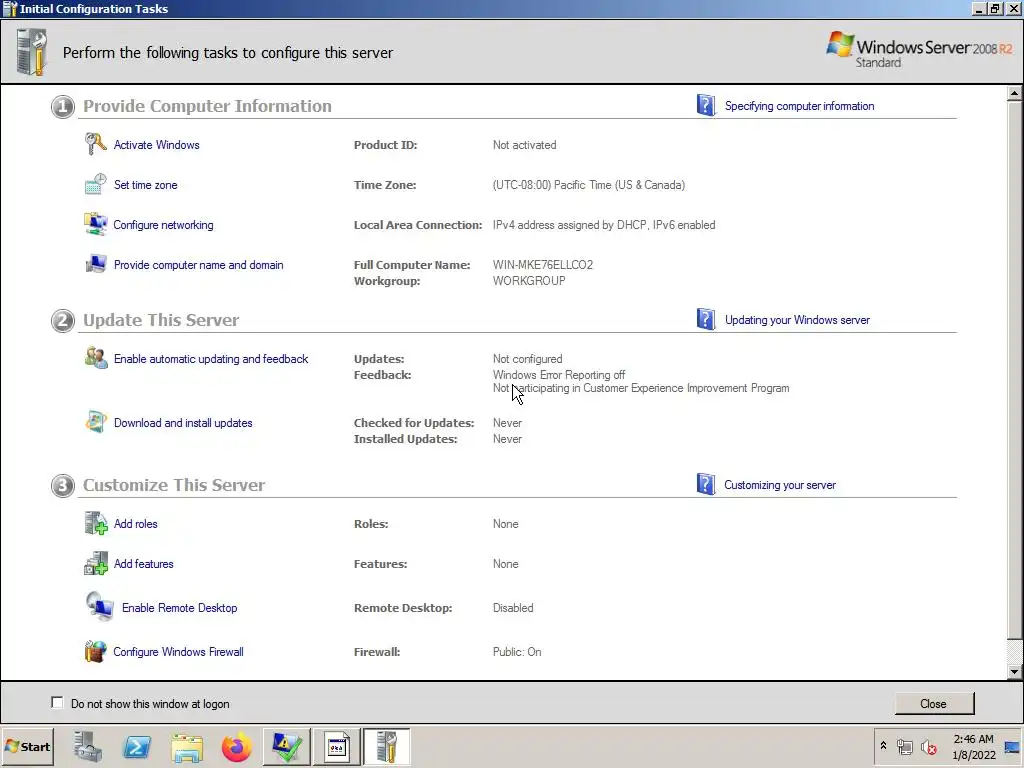Click the Configure Windows Firewall icon
The width and height of the screenshot is (1024, 768).
95,651
